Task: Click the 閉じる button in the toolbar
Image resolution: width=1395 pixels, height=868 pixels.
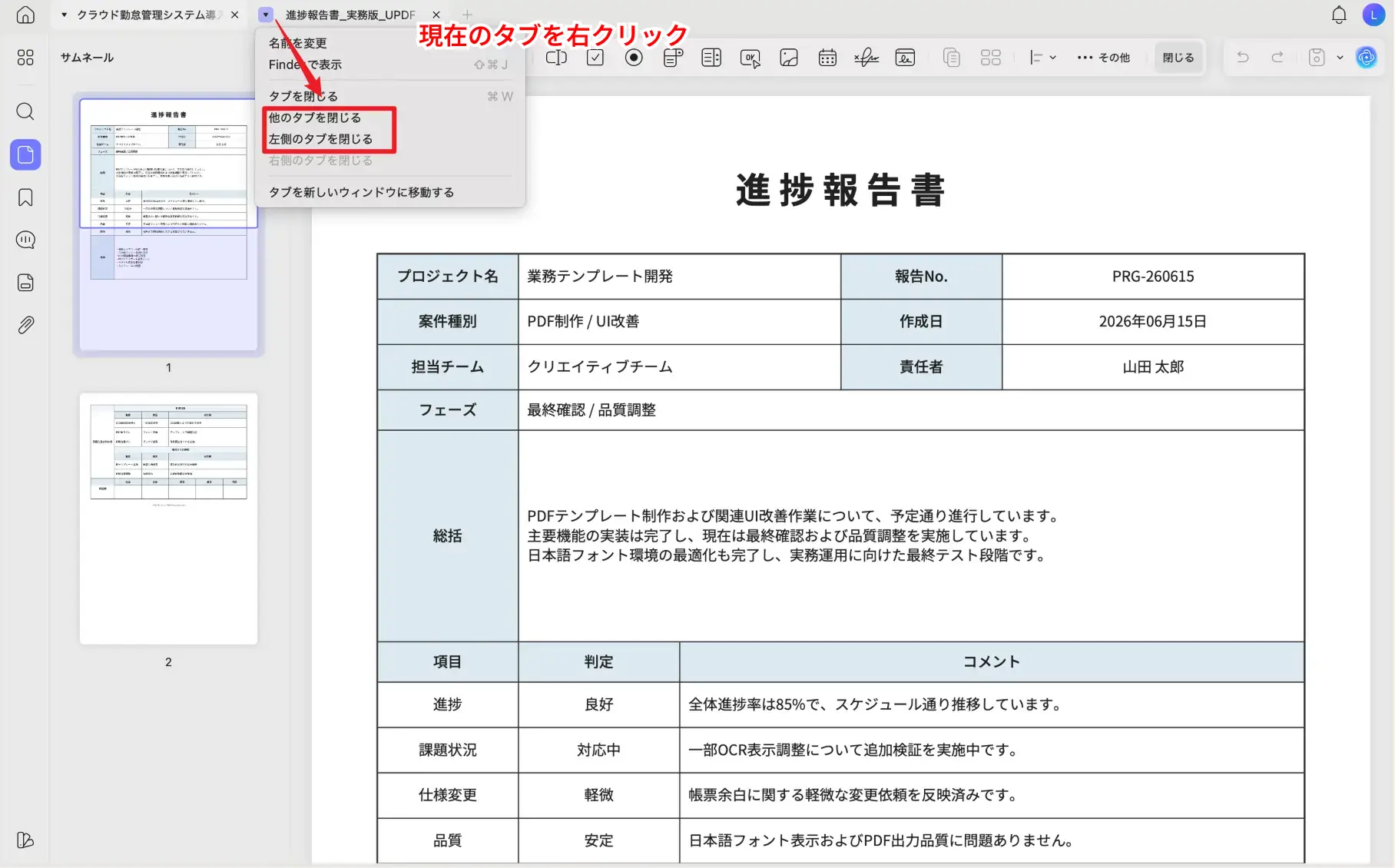Action: 1178,58
